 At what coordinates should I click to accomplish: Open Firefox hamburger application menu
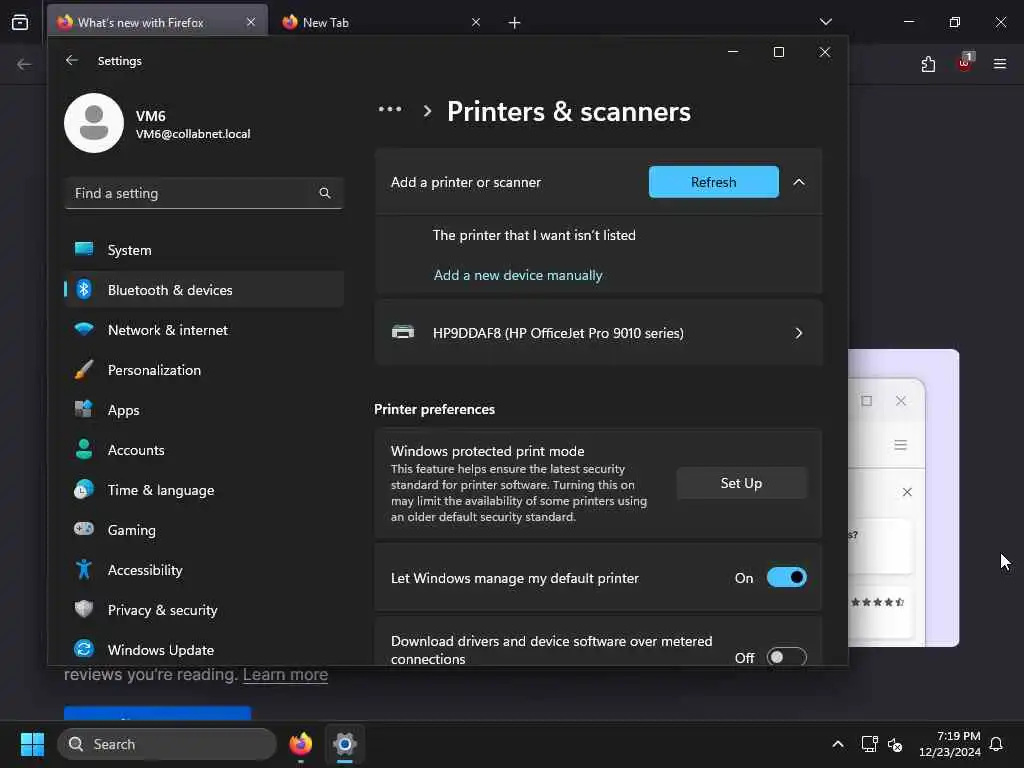point(1000,64)
